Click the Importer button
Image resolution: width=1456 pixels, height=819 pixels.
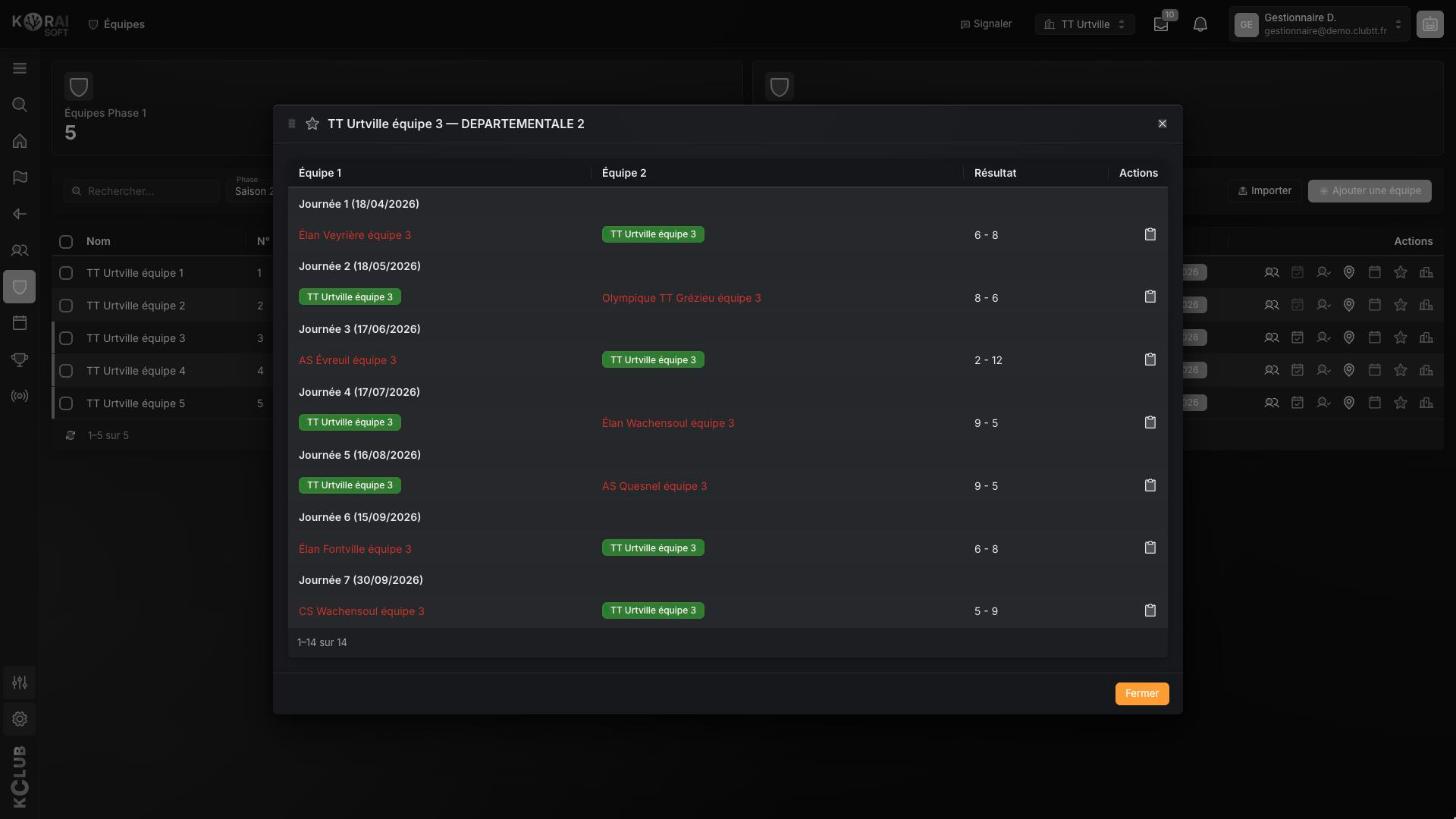click(1265, 191)
